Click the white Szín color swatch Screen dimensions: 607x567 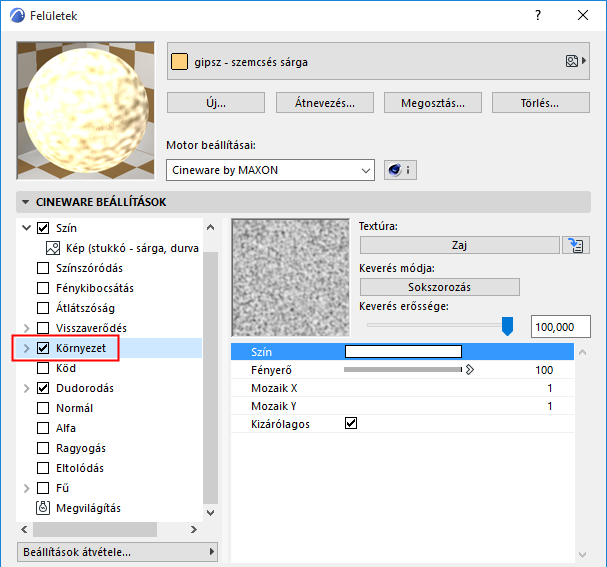[403, 351]
